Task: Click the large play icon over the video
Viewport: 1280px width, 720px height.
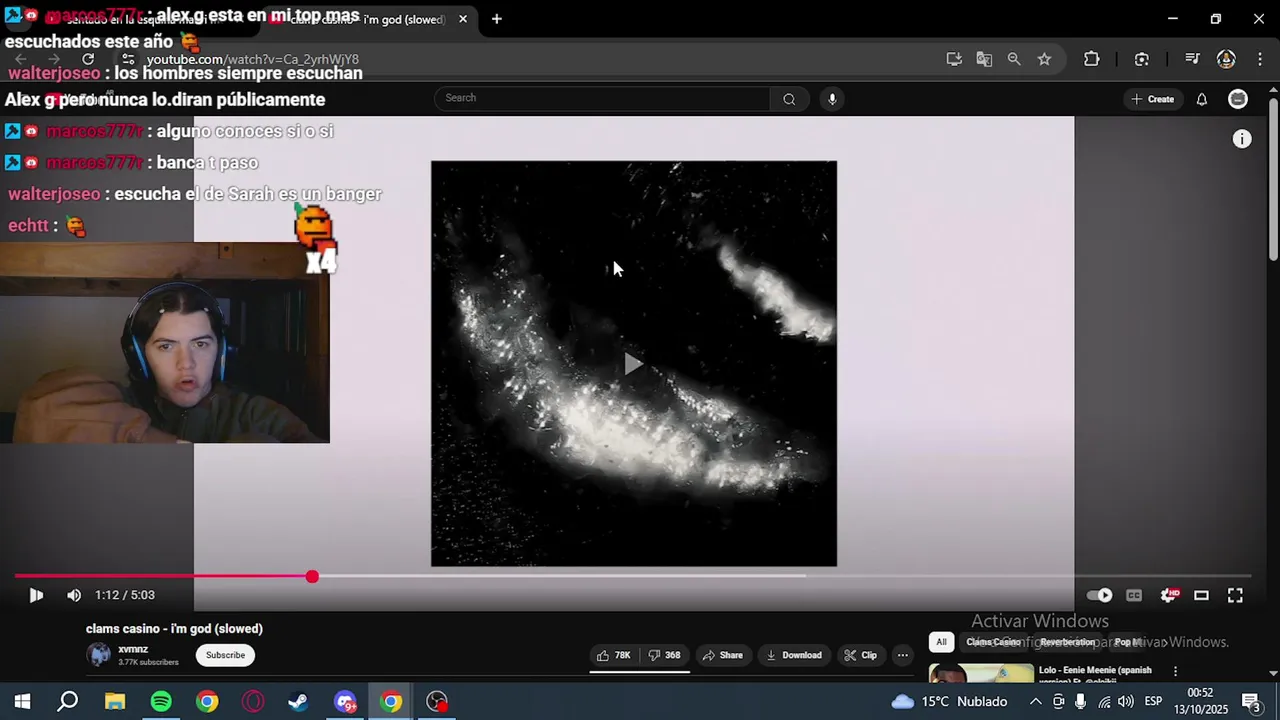Action: (x=633, y=364)
